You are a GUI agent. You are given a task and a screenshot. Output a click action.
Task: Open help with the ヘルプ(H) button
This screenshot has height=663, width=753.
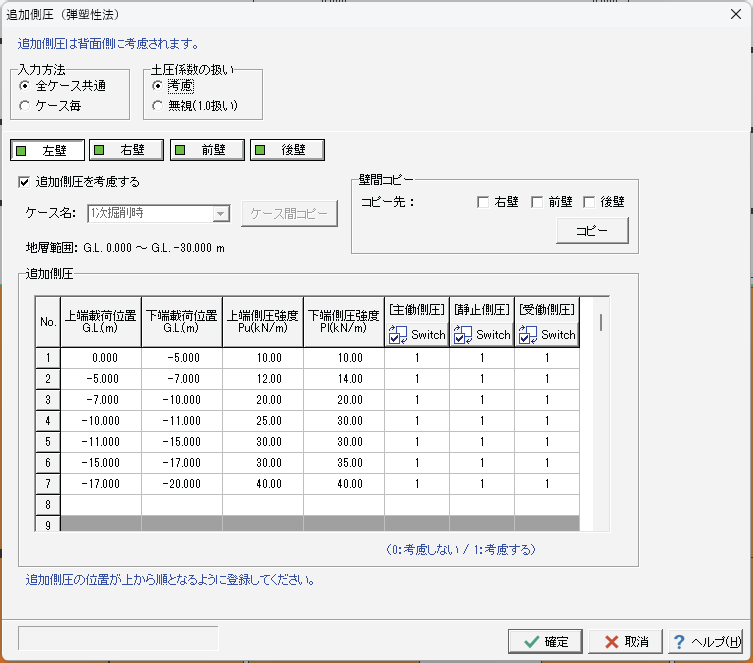click(706, 641)
